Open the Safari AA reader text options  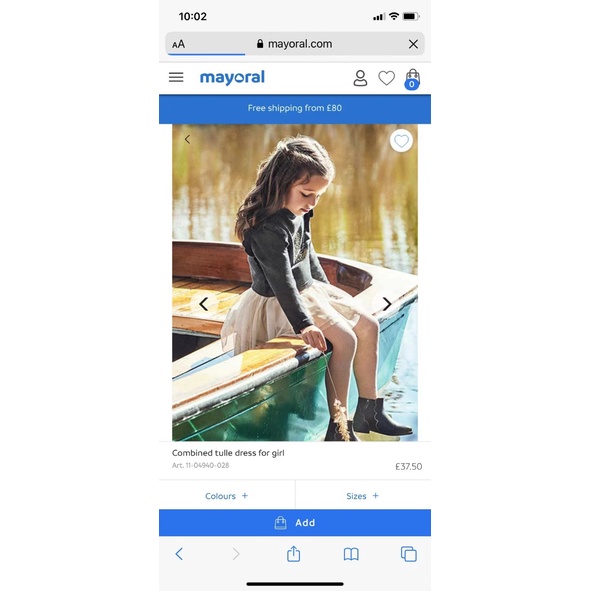coord(178,44)
